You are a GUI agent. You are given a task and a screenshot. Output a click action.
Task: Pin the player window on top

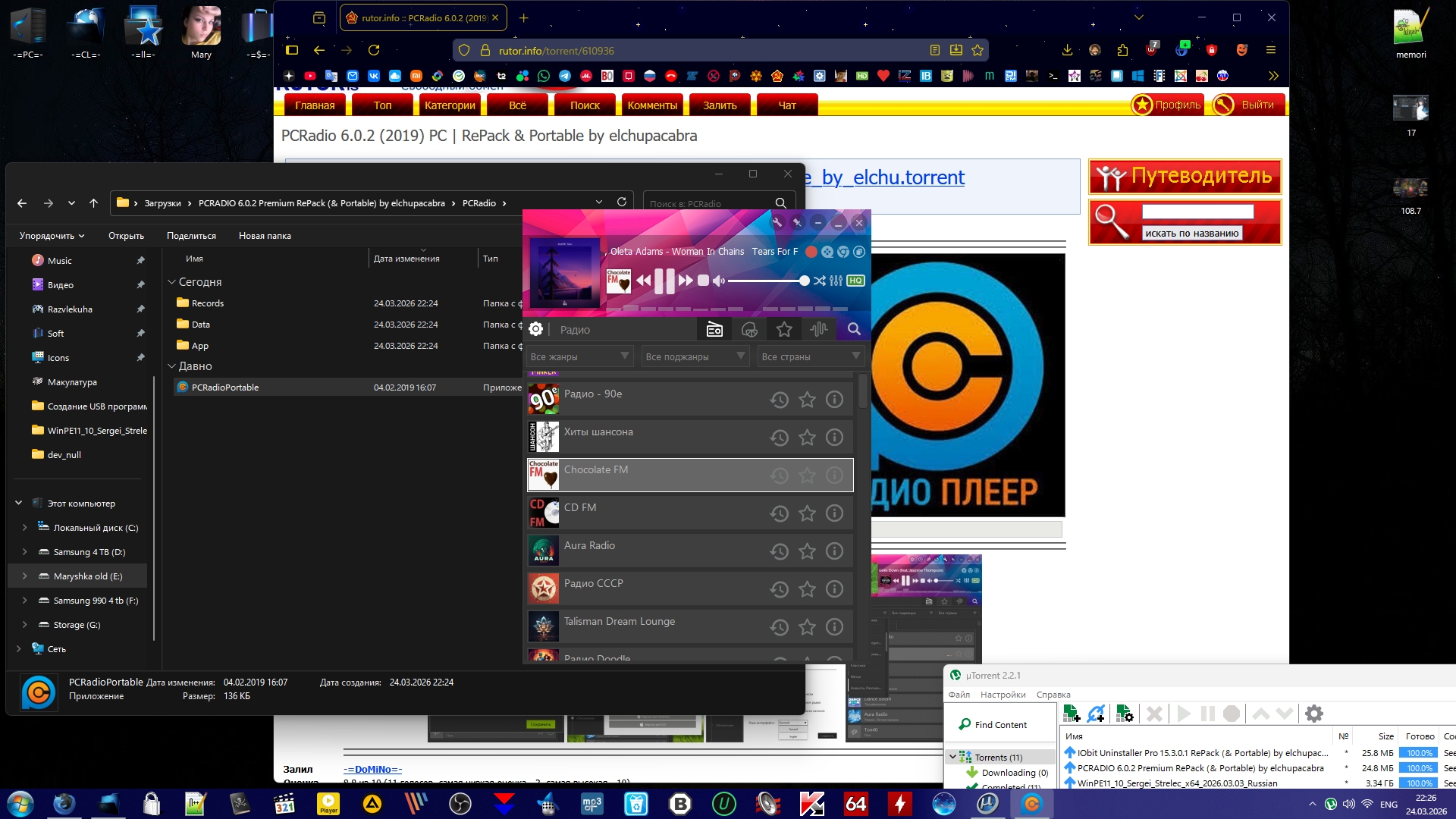click(797, 222)
